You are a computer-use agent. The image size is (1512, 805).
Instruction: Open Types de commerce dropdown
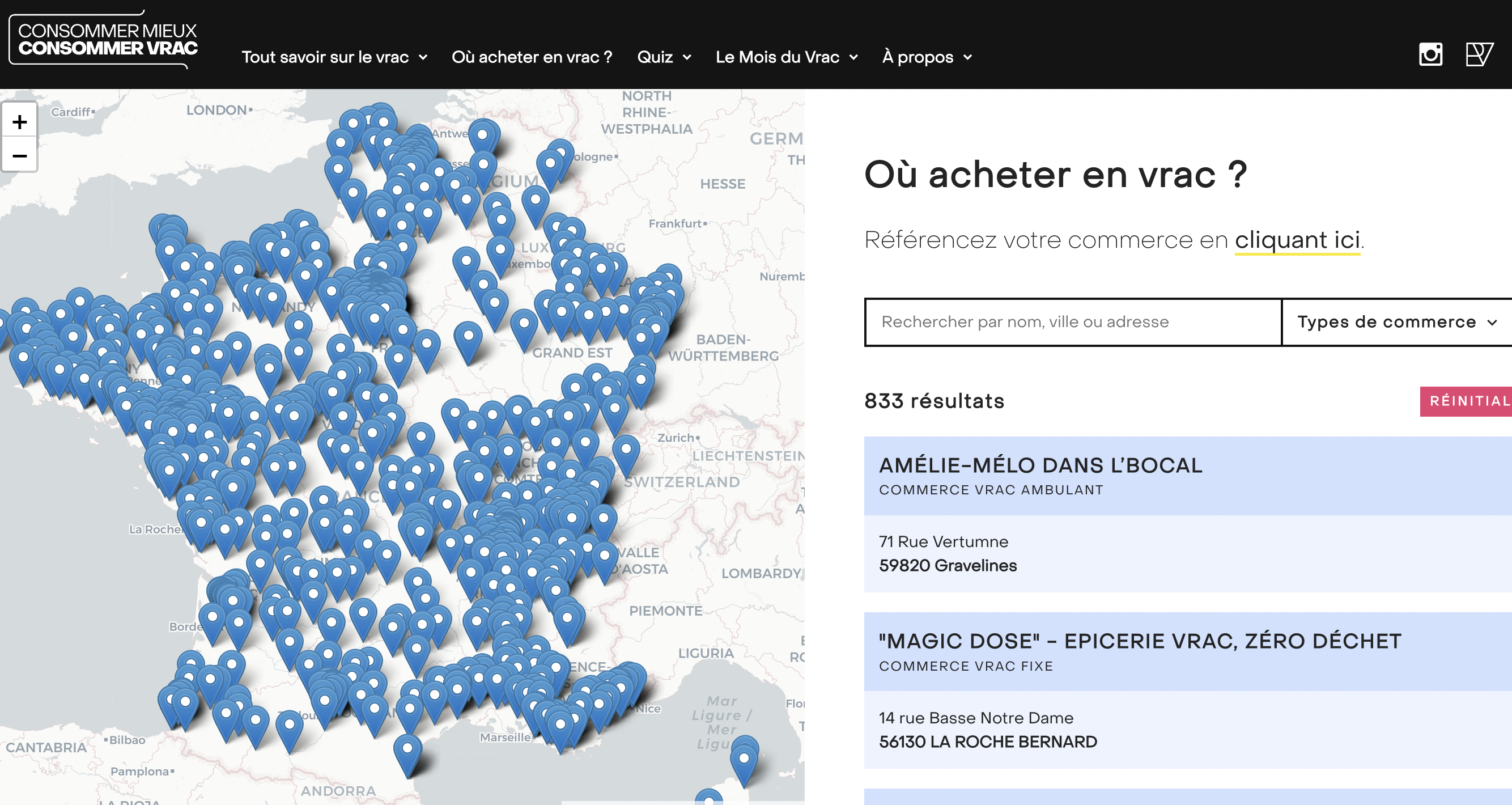(1396, 322)
